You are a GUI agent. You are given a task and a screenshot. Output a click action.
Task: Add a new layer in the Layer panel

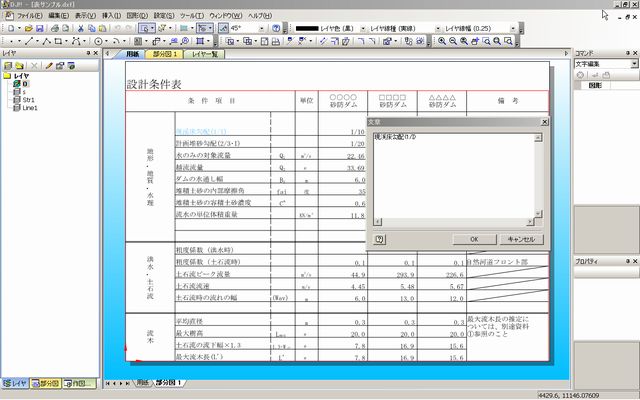8,66
